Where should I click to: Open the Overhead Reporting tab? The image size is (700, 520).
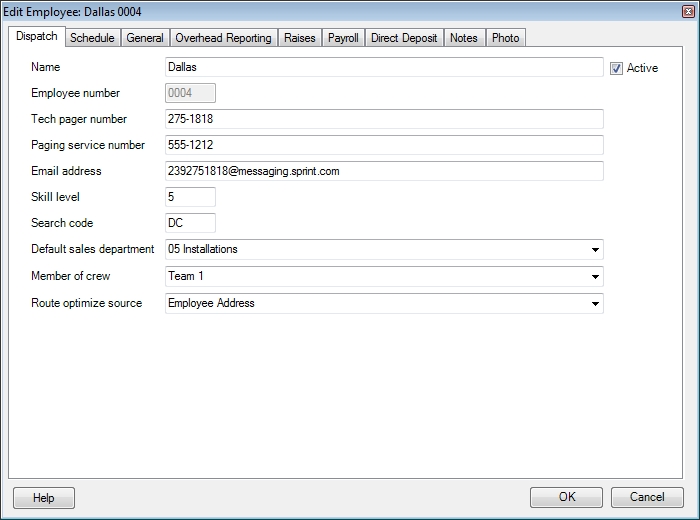[x=223, y=38]
